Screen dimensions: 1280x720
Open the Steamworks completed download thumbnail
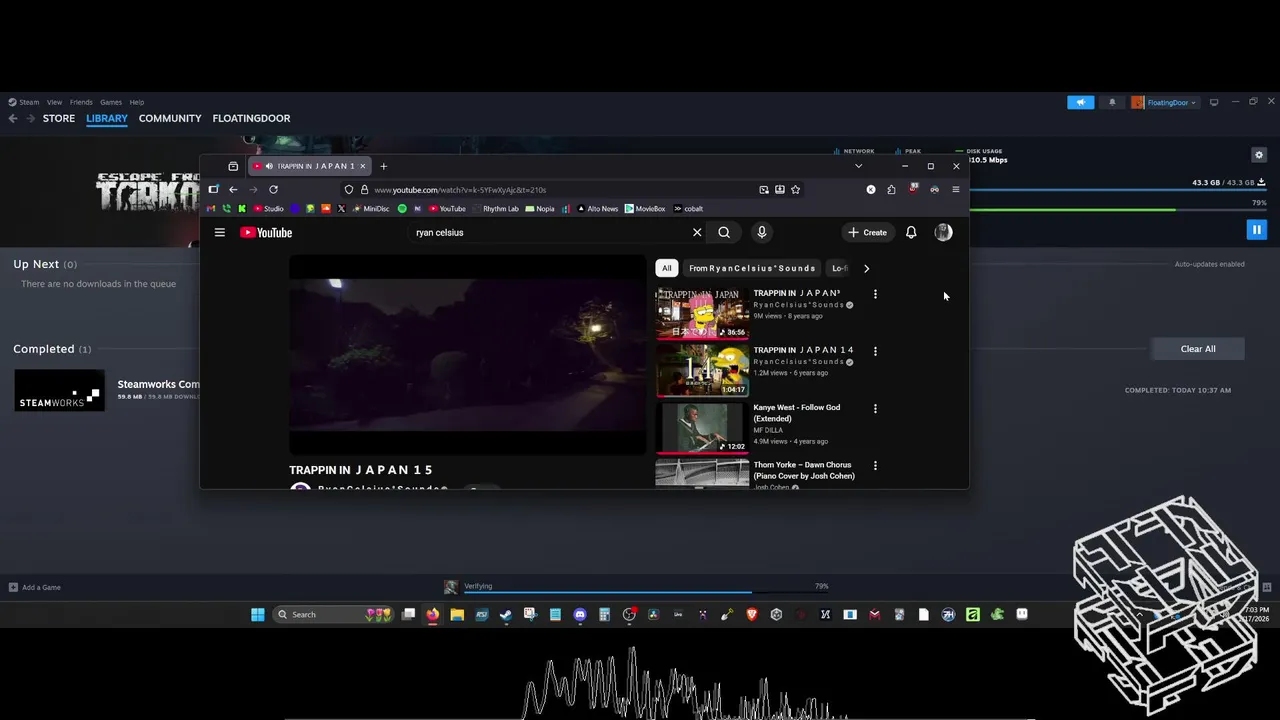[x=59, y=390]
